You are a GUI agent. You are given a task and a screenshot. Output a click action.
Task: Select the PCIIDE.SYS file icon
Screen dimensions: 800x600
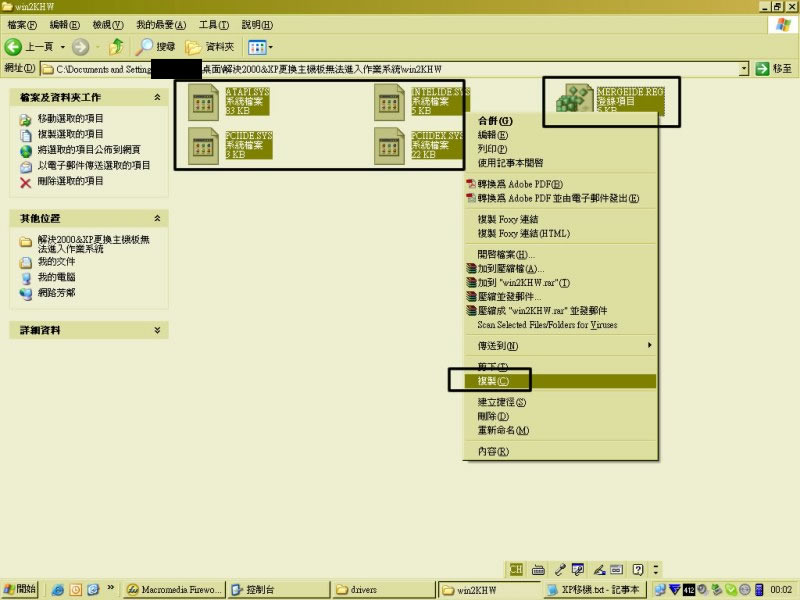click(203, 146)
